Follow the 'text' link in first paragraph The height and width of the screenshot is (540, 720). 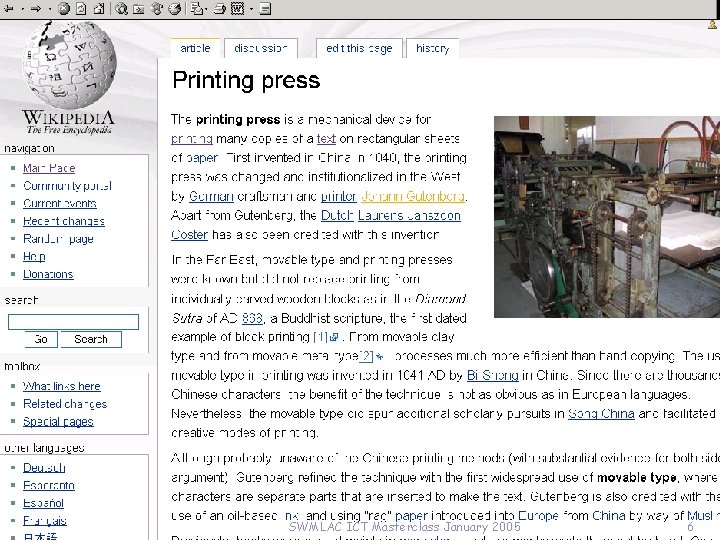coord(326,139)
